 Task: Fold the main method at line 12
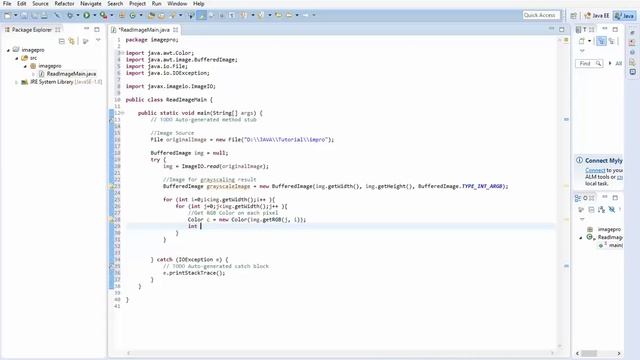[122, 113]
